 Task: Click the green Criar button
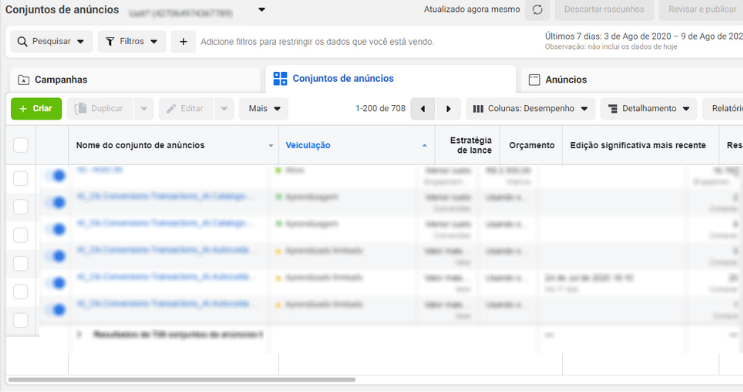click(36, 109)
